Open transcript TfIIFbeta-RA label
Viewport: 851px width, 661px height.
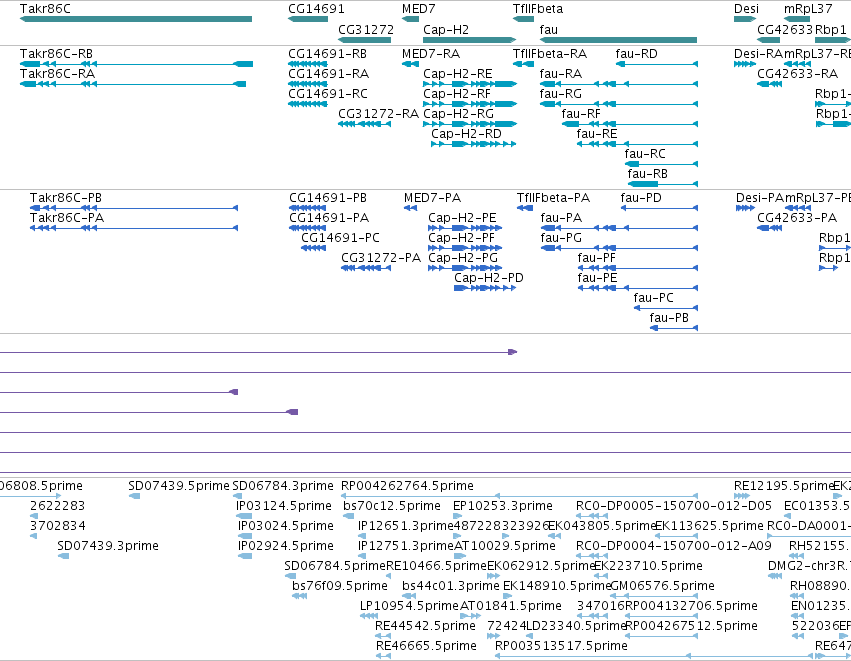550,54
